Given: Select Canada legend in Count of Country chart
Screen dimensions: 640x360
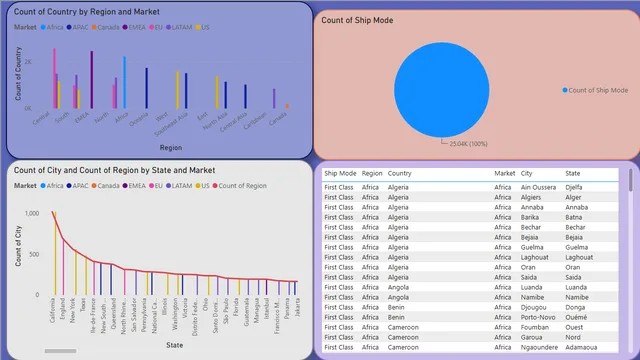Looking at the screenshot, I should (105, 27).
